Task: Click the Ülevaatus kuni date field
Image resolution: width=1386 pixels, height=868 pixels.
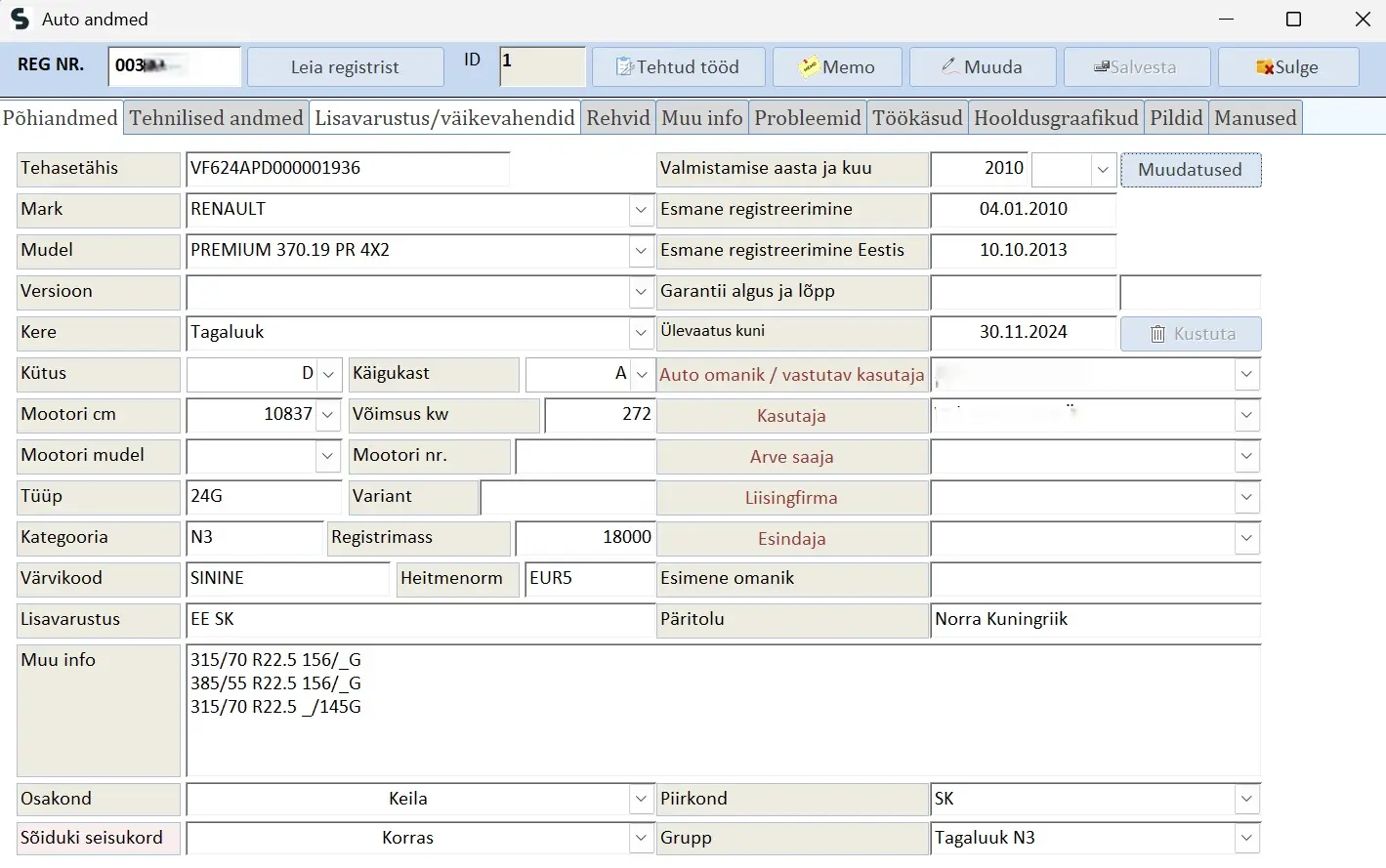Action: click(1024, 333)
